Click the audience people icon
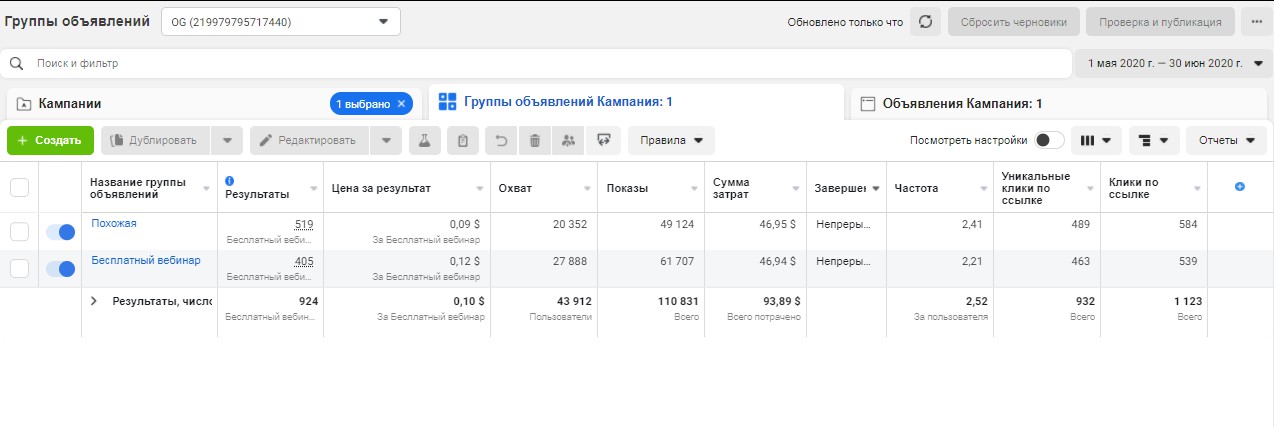 [569, 140]
